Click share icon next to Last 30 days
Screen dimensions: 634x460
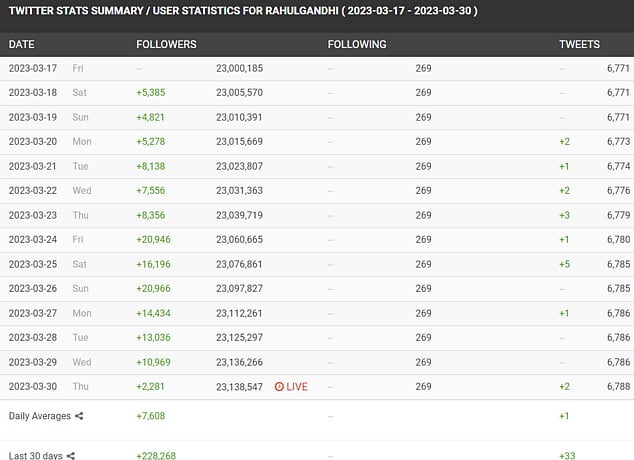[71, 456]
